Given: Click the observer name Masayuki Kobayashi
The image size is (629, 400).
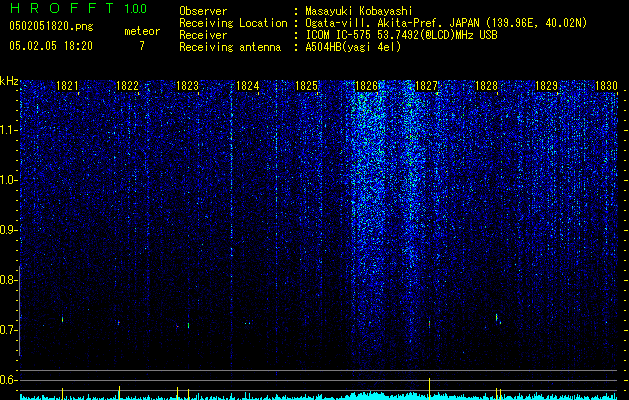Looking at the screenshot, I should coord(359,11).
